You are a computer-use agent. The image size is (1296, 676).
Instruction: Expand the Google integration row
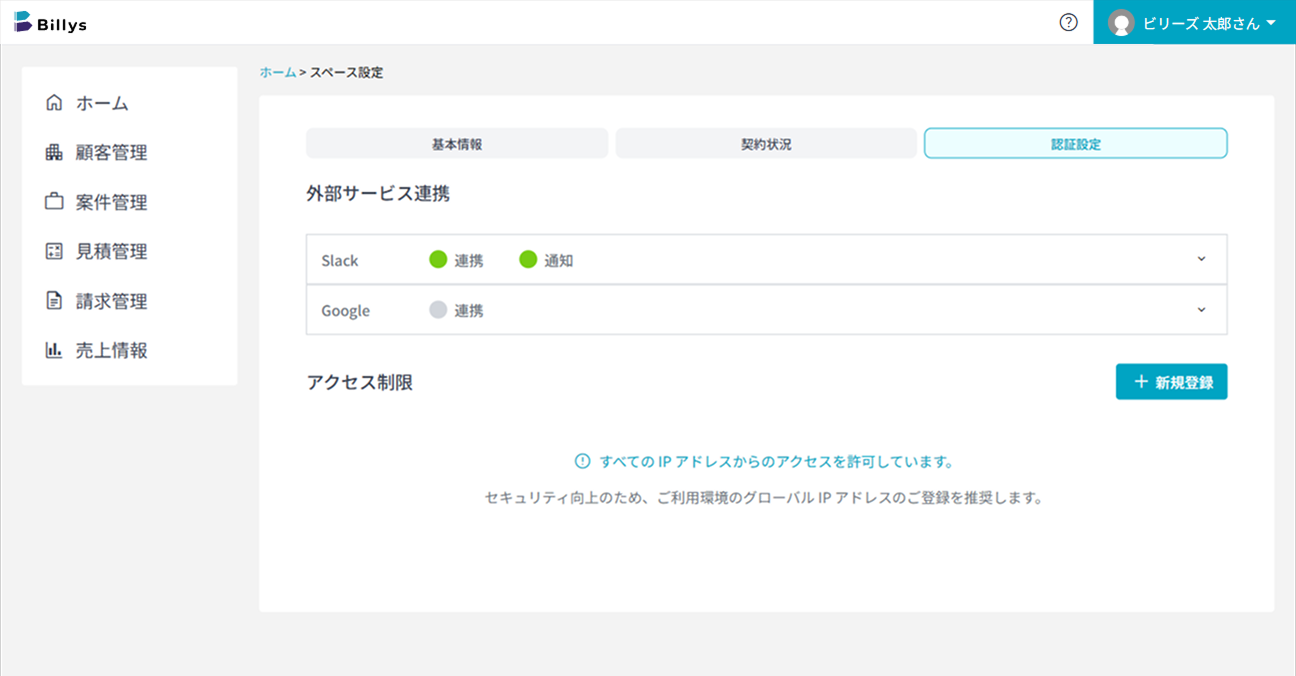click(1201, 310)
